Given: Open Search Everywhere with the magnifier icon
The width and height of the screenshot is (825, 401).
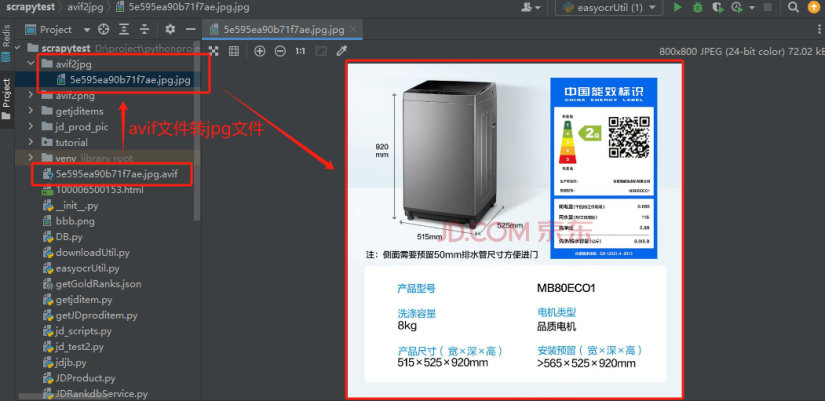Looking at the screenshot, I should (x=793, y=7).
